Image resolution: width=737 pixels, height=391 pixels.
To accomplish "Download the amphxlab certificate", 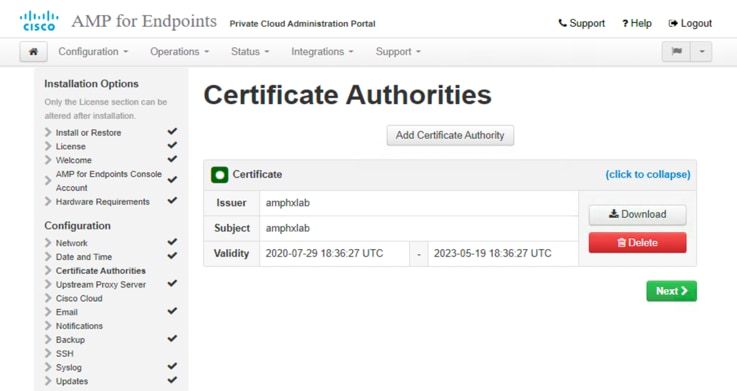I will 637,214.
